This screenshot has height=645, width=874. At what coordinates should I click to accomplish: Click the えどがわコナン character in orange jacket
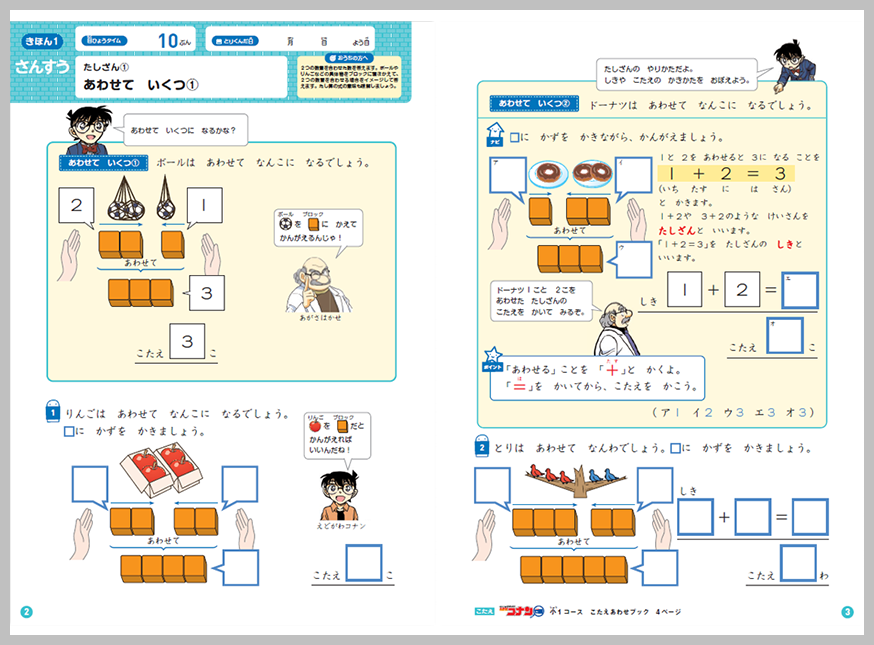[339, 496]
